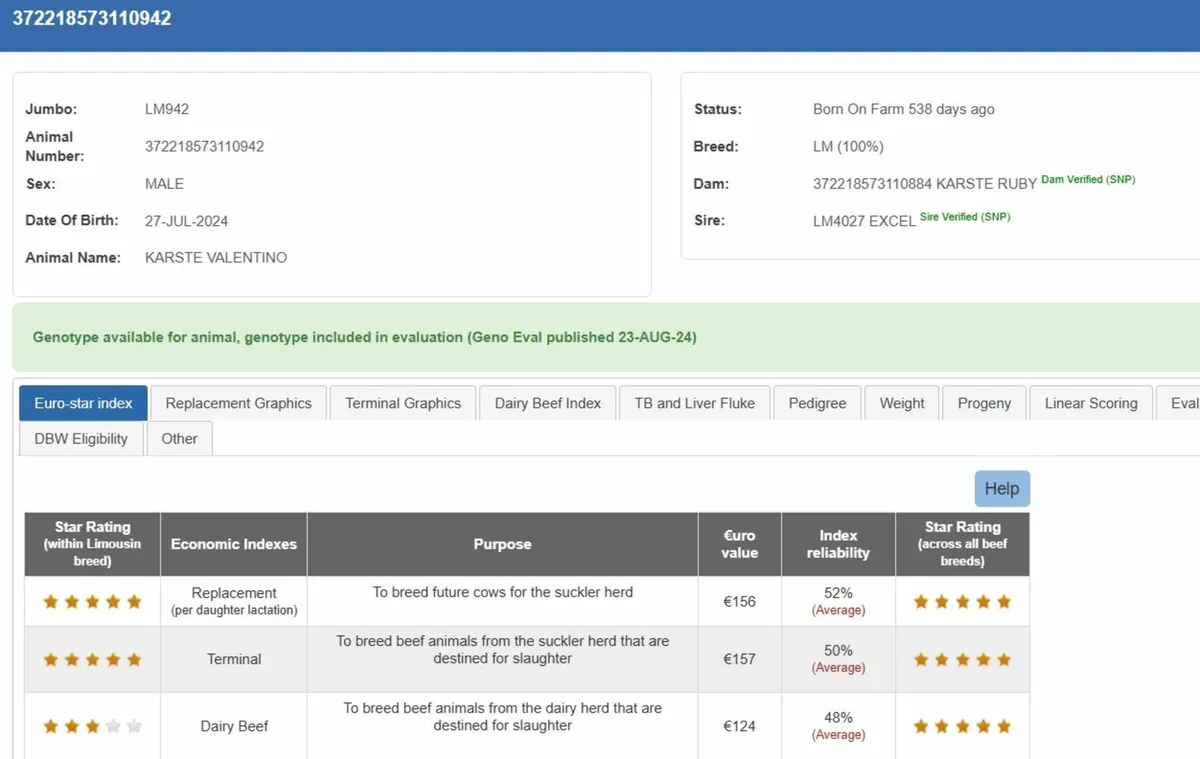1200x759 pixels.
Task: Click Dairy Beef within-breed three-star rating
Action: [92, 726]
